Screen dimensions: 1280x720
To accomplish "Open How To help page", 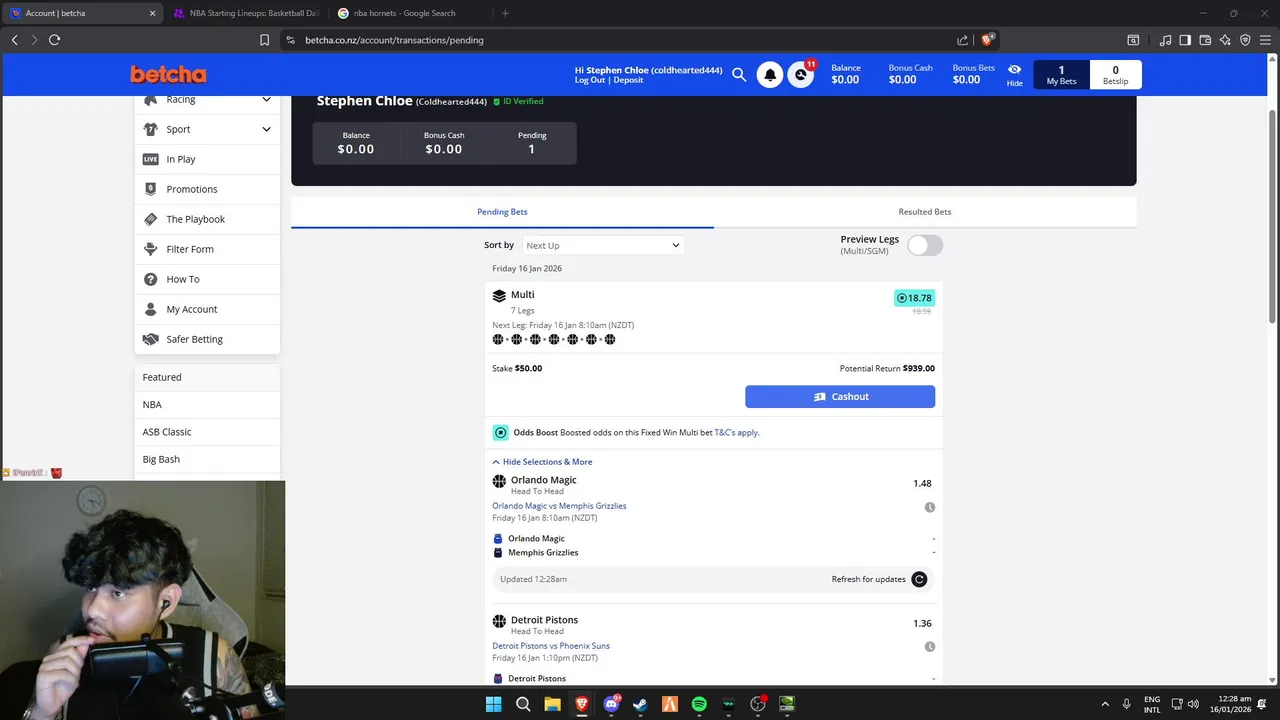I will [x=207, y=279].
